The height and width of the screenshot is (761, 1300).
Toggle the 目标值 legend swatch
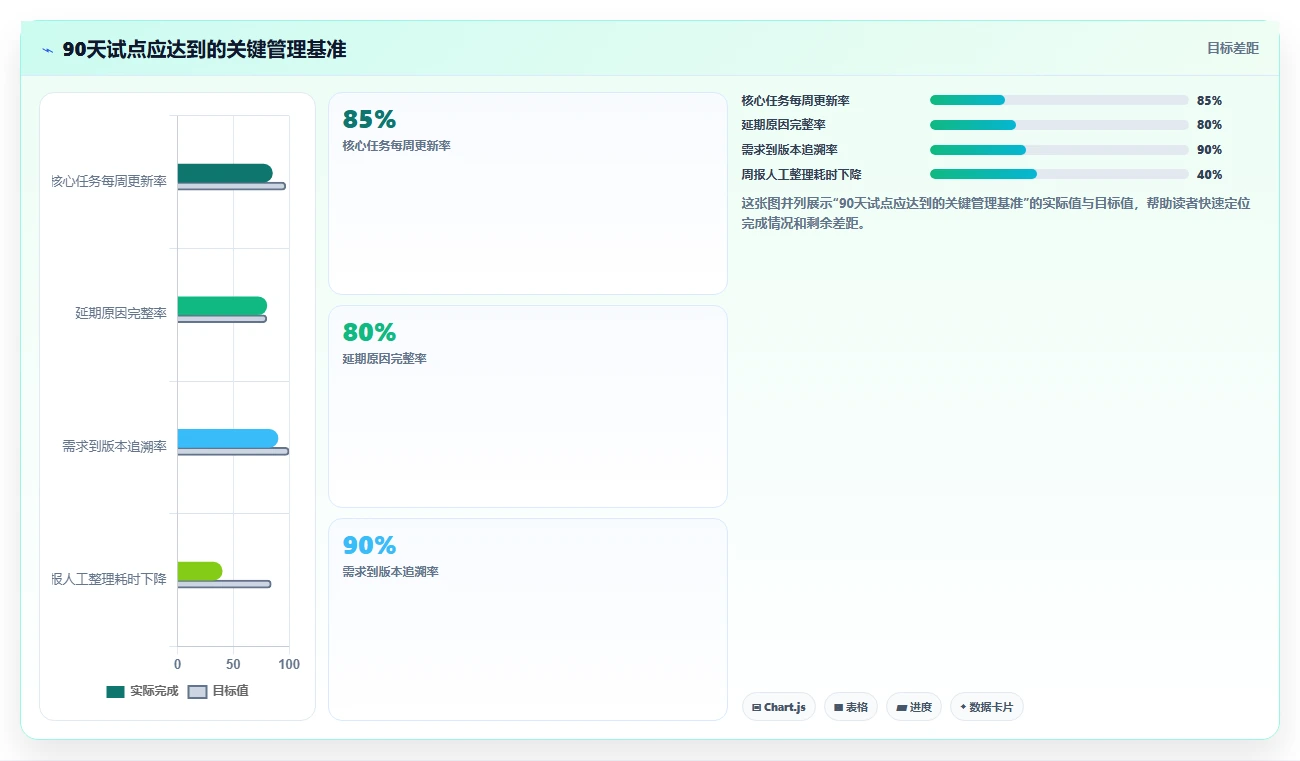(198, 691)
